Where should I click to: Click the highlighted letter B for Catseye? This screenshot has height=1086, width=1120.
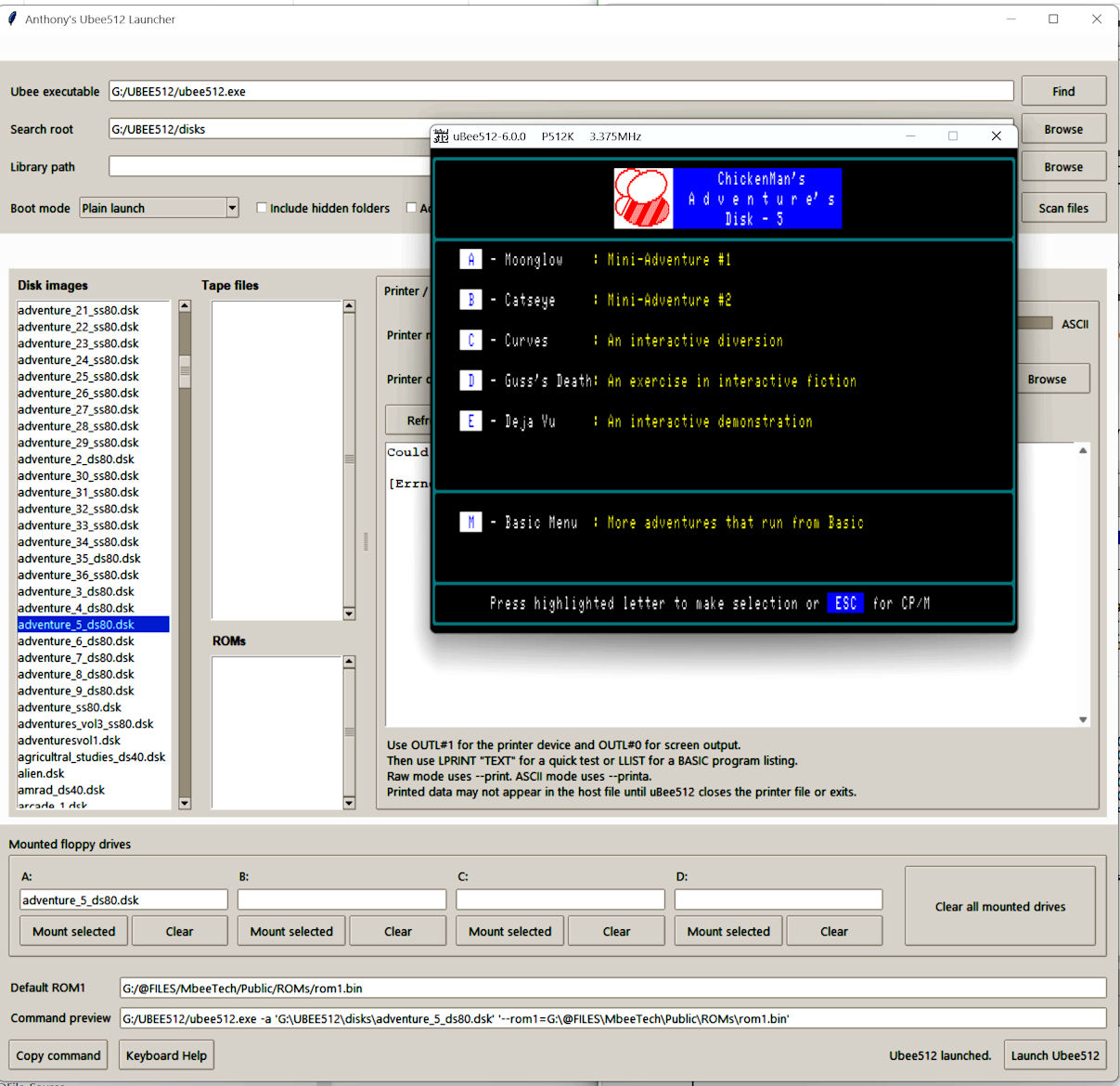(470, 300)
